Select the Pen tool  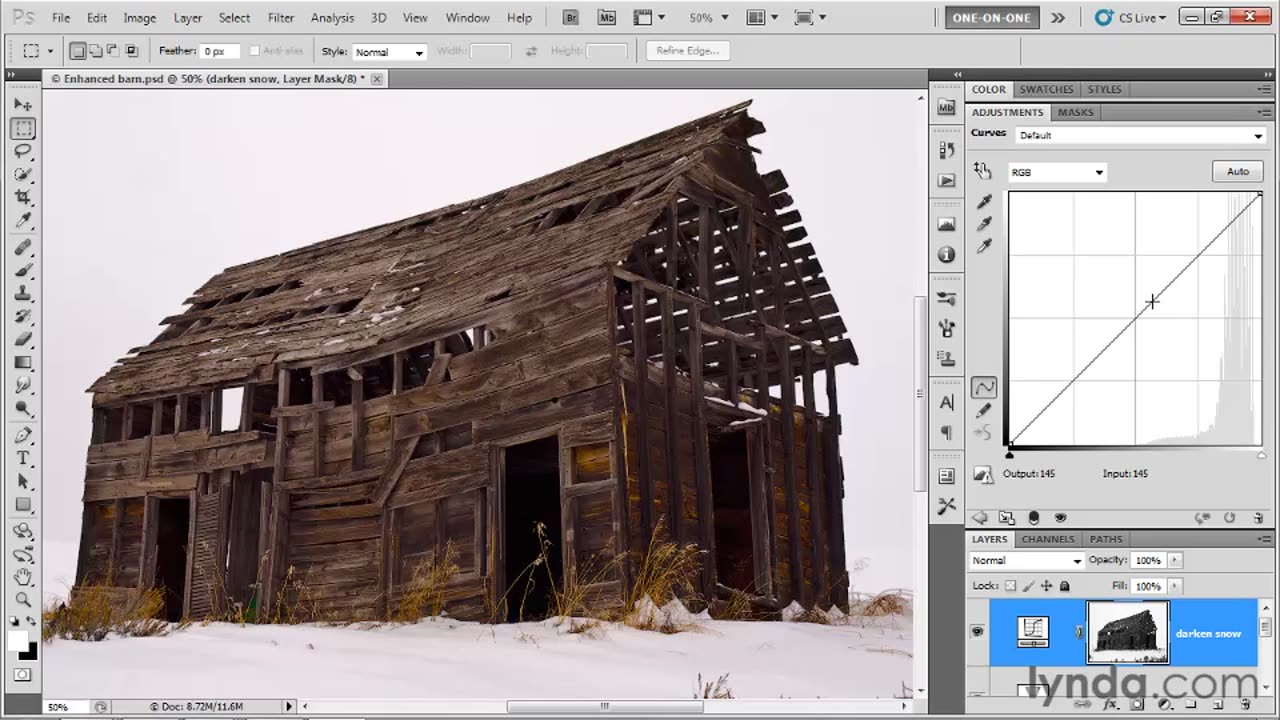pos(23,435)
